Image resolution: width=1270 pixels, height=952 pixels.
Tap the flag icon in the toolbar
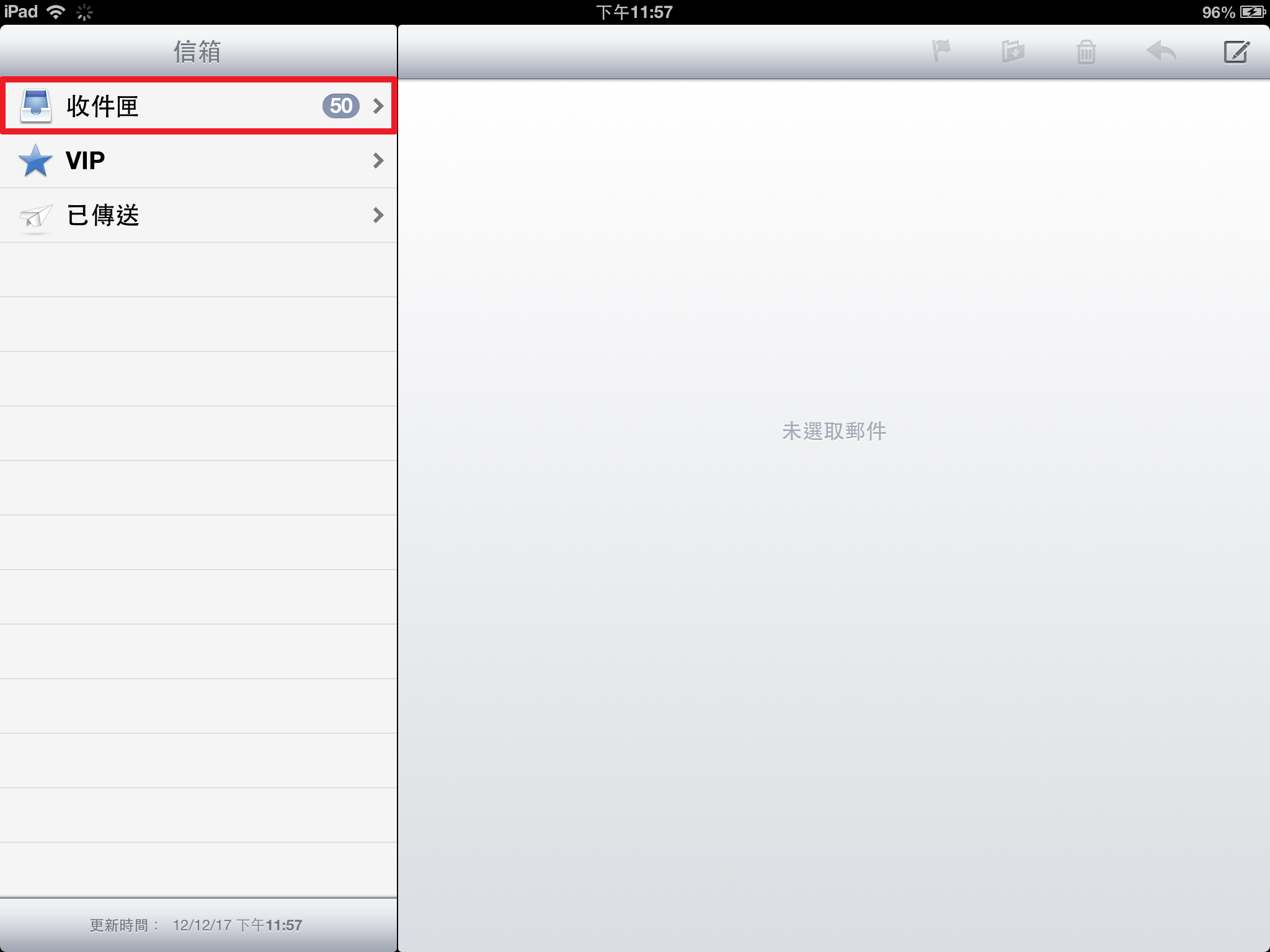point(941,51)
